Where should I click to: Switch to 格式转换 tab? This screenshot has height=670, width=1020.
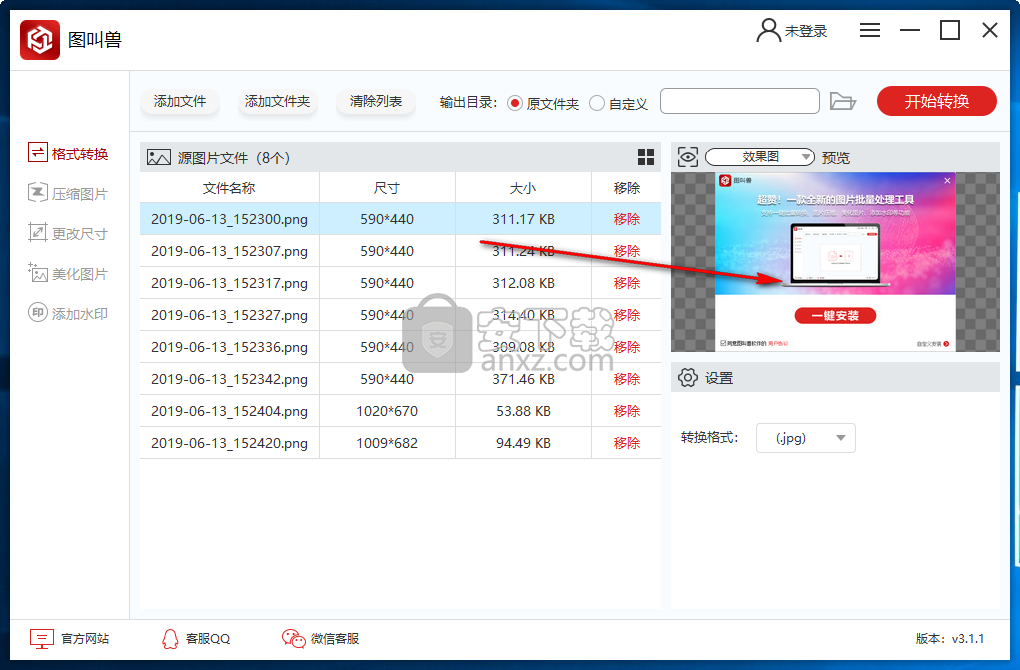(x=68, y=154)
